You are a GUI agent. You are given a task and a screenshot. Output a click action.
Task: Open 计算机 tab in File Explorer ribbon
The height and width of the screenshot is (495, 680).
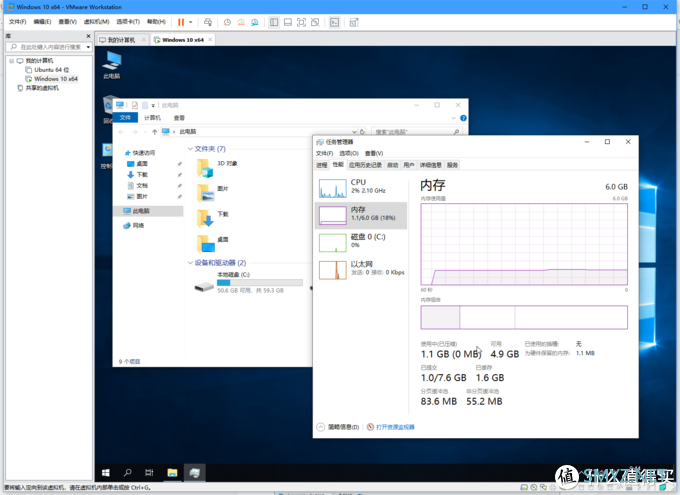152,118
